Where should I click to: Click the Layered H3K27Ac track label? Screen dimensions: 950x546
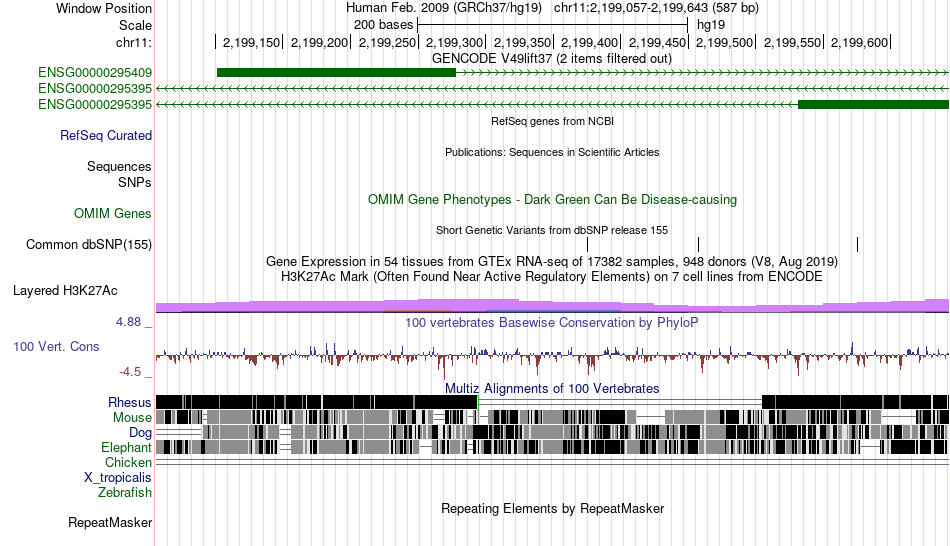[65, 291]
